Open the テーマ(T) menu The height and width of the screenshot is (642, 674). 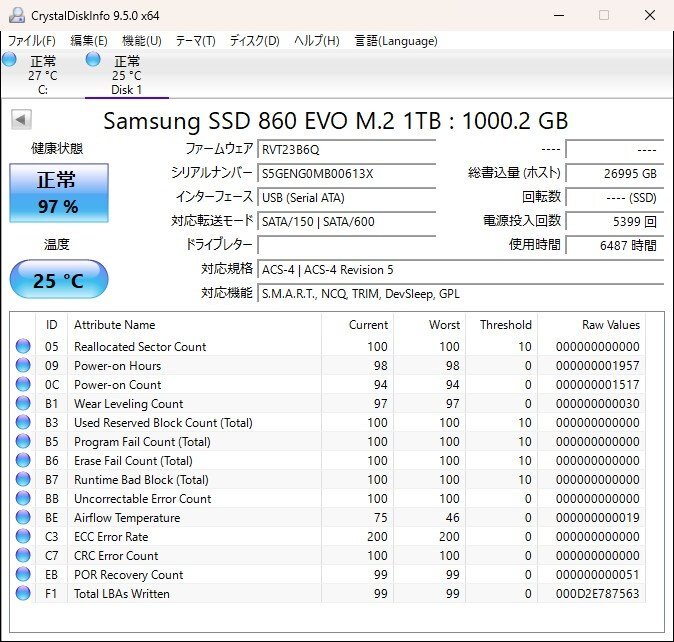pos(195,41)
